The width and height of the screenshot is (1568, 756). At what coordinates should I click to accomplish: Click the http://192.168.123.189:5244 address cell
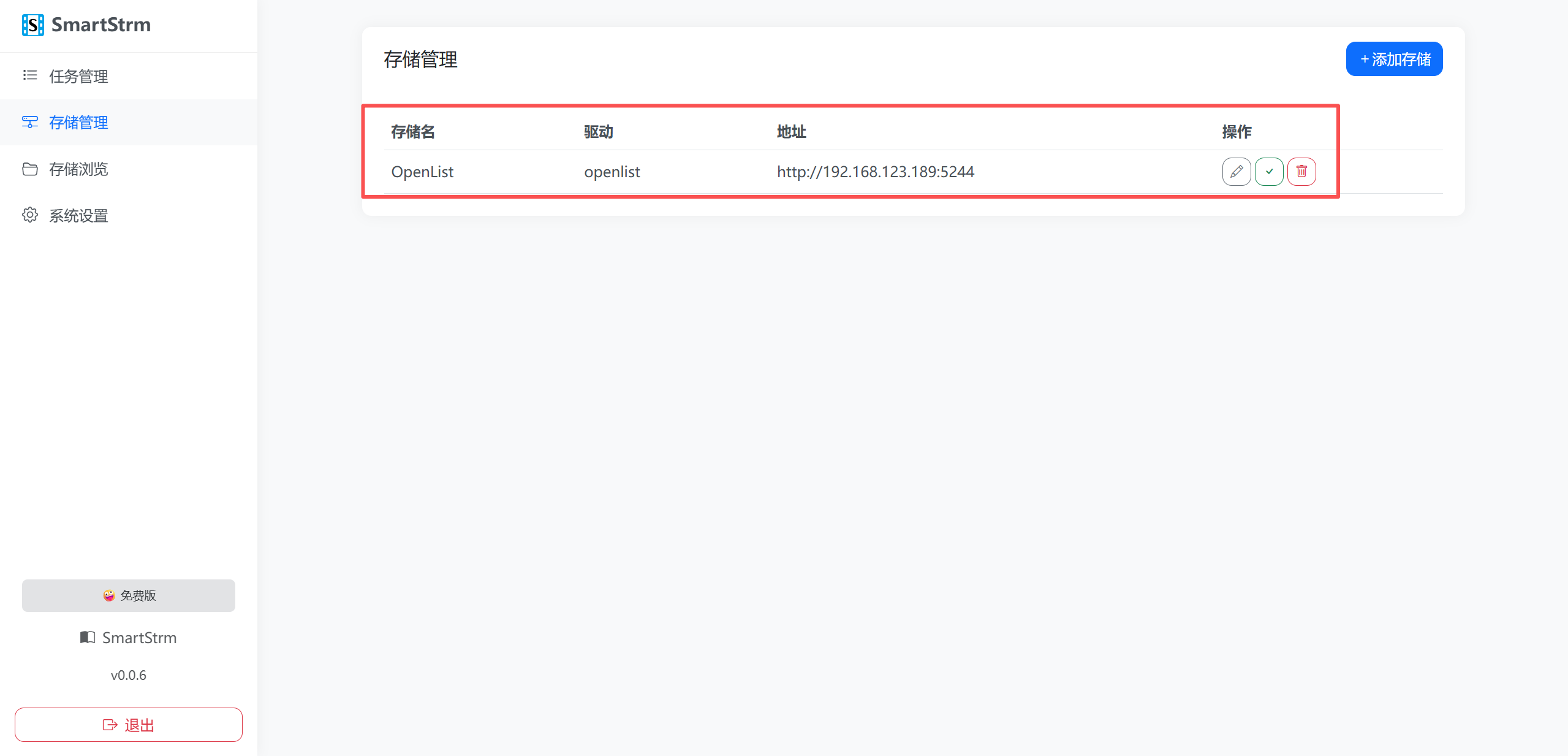coord(876,172)
